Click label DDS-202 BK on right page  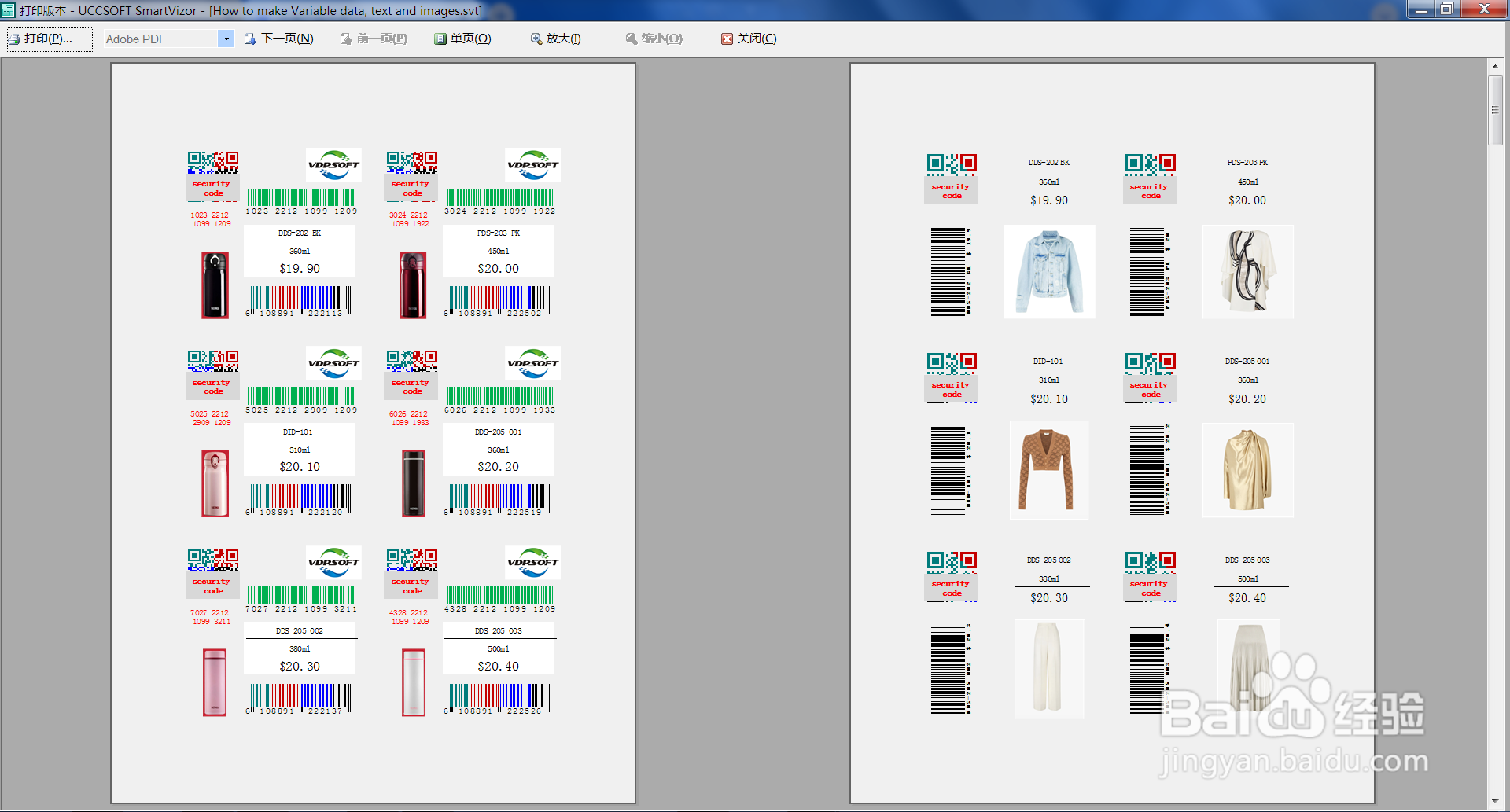[x=1049, y=163]
